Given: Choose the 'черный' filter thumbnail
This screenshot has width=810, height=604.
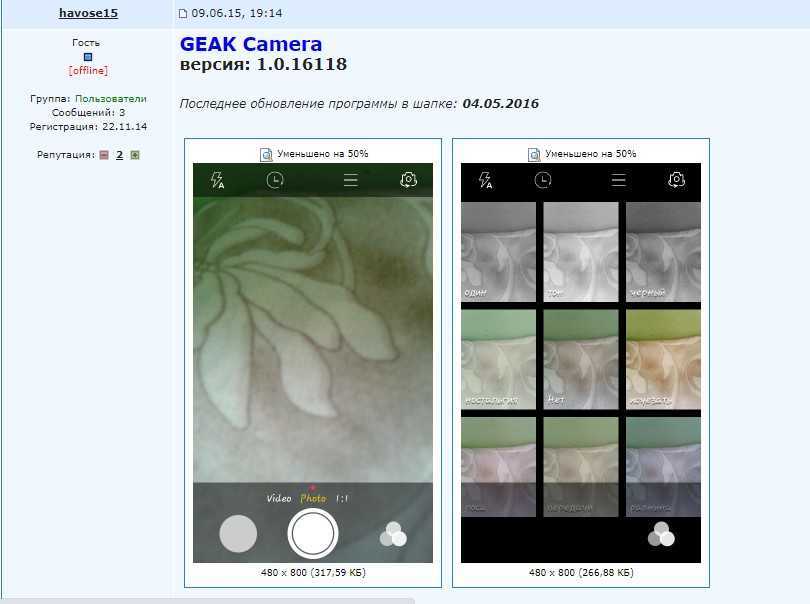Looking at the screenshot, I should (662, 252).
